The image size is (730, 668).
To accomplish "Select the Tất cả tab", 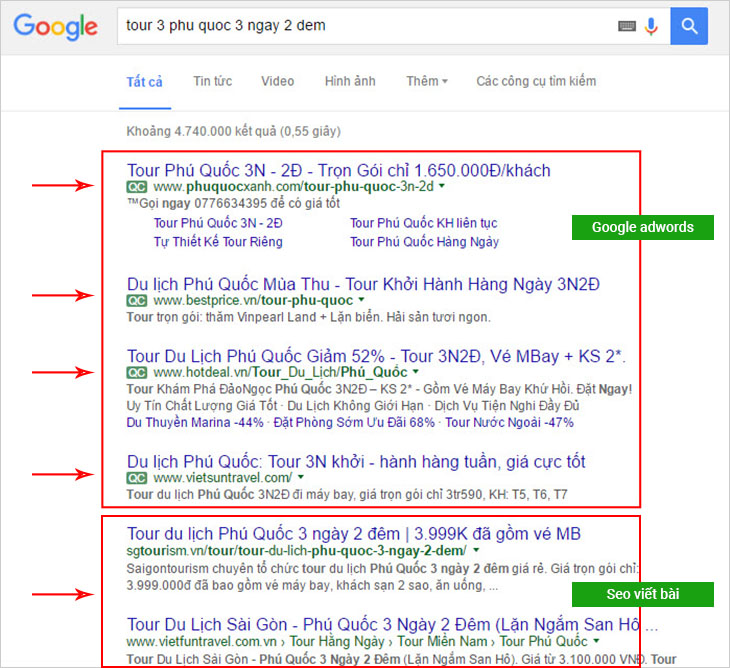I will pyautogui.click(x=145, y=82).
